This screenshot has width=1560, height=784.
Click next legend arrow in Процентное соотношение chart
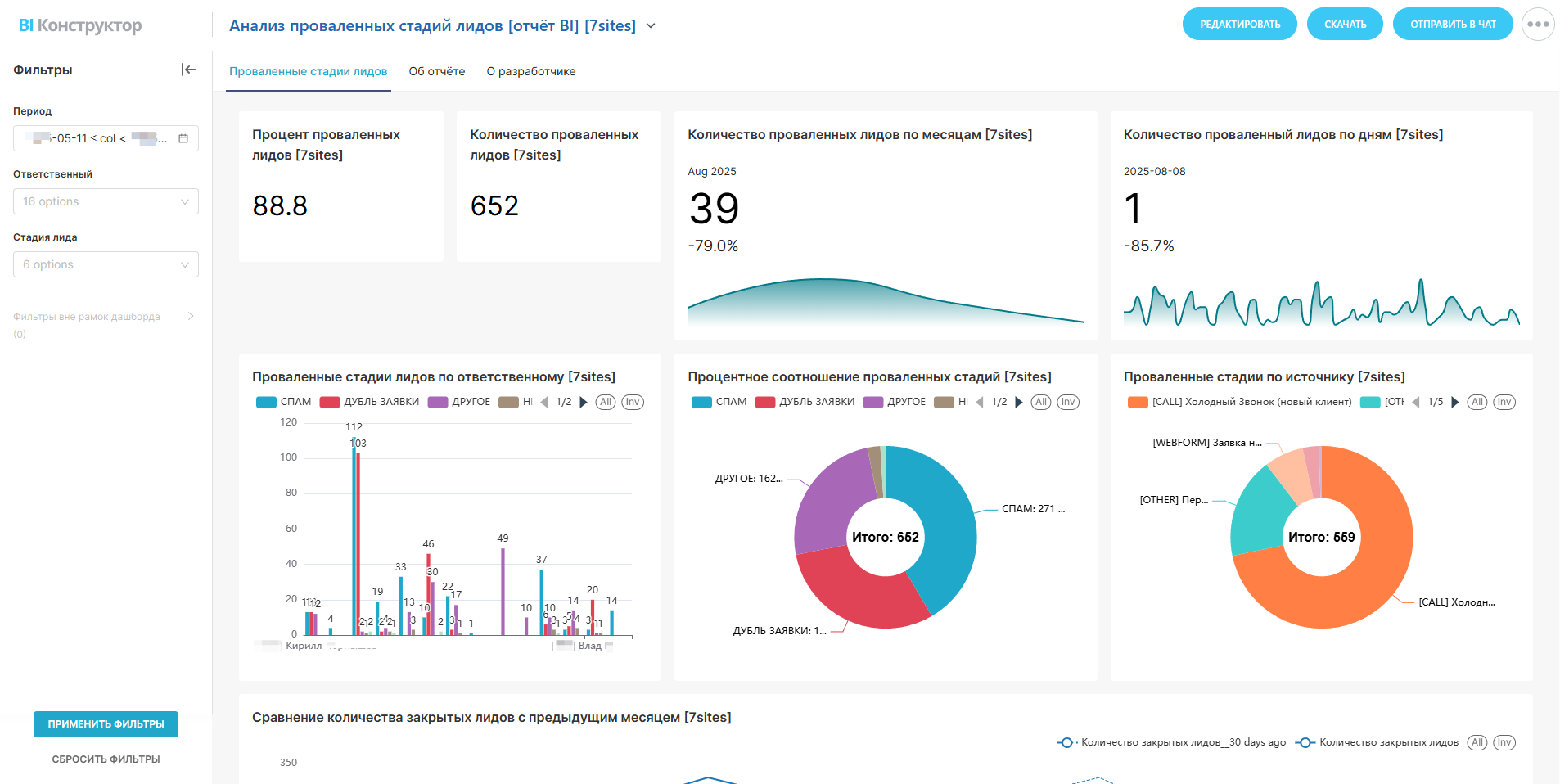click(1019, 402)
